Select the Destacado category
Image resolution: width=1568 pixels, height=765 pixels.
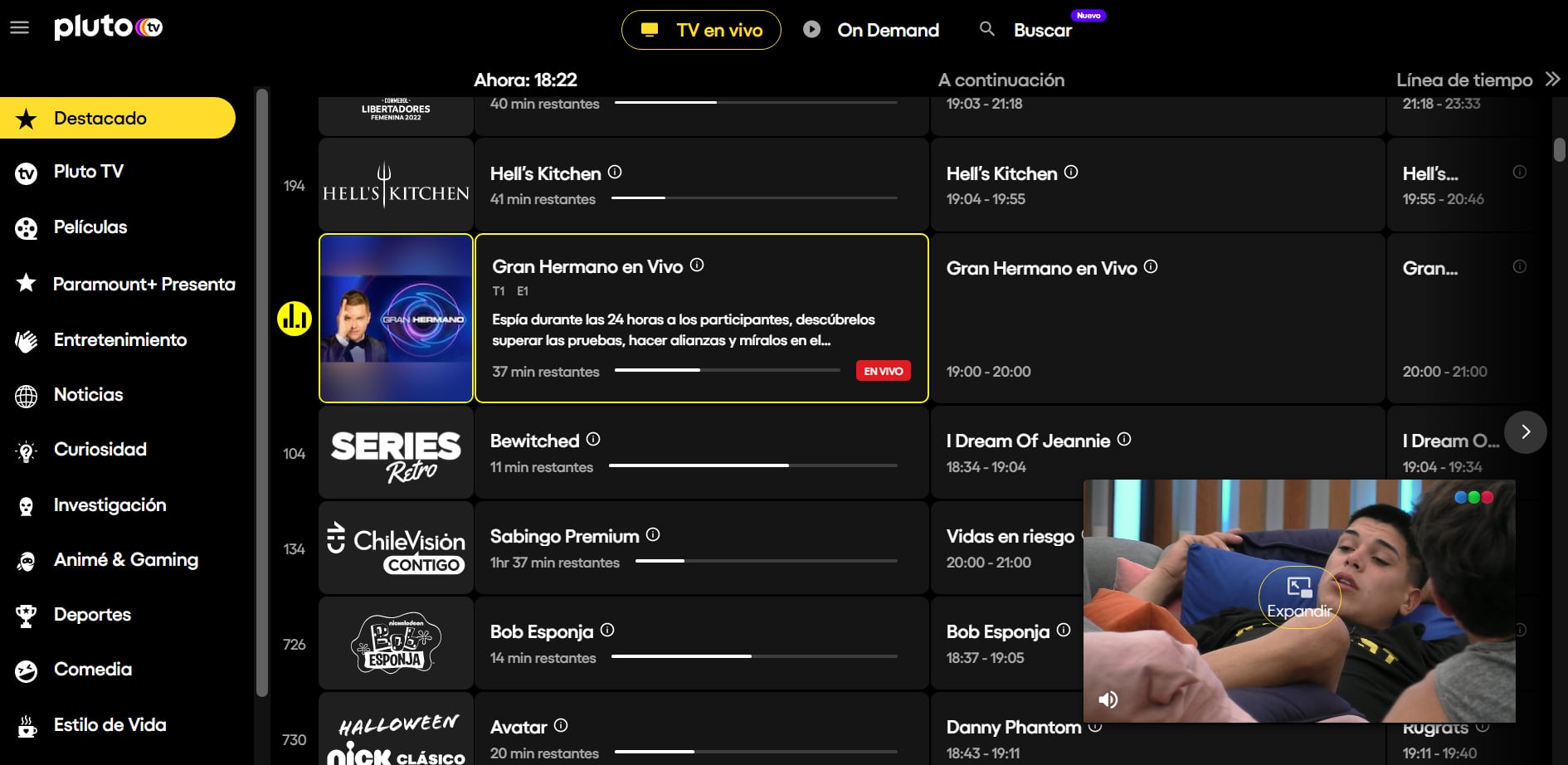coord(118,118)
